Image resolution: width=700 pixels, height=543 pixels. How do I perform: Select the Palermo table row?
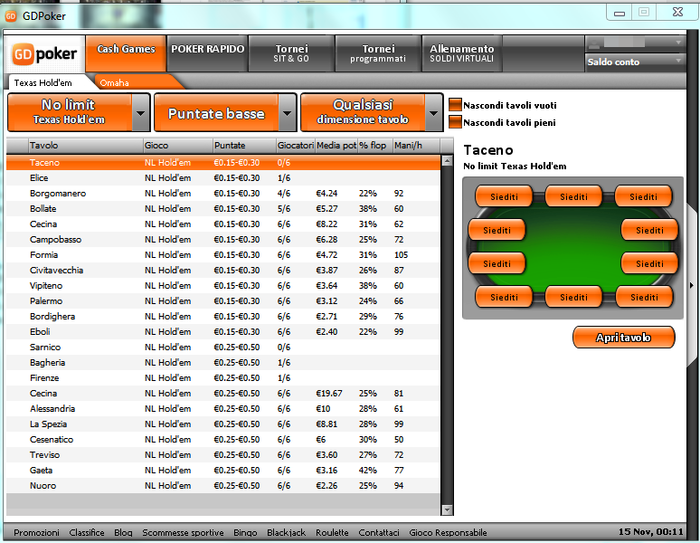coord(223,301)
